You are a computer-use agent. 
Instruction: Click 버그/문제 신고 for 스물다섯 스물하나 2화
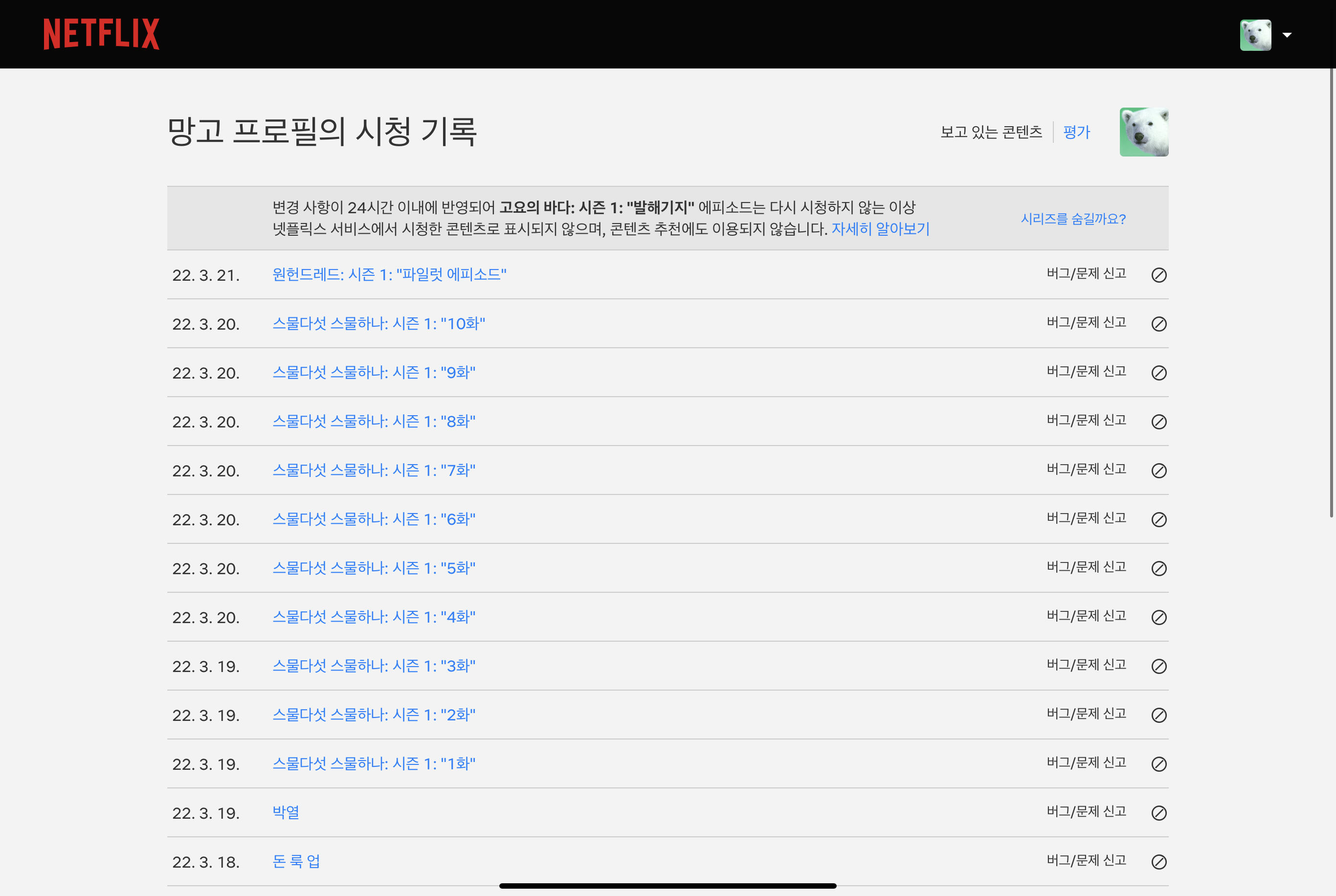(1086, 714)
